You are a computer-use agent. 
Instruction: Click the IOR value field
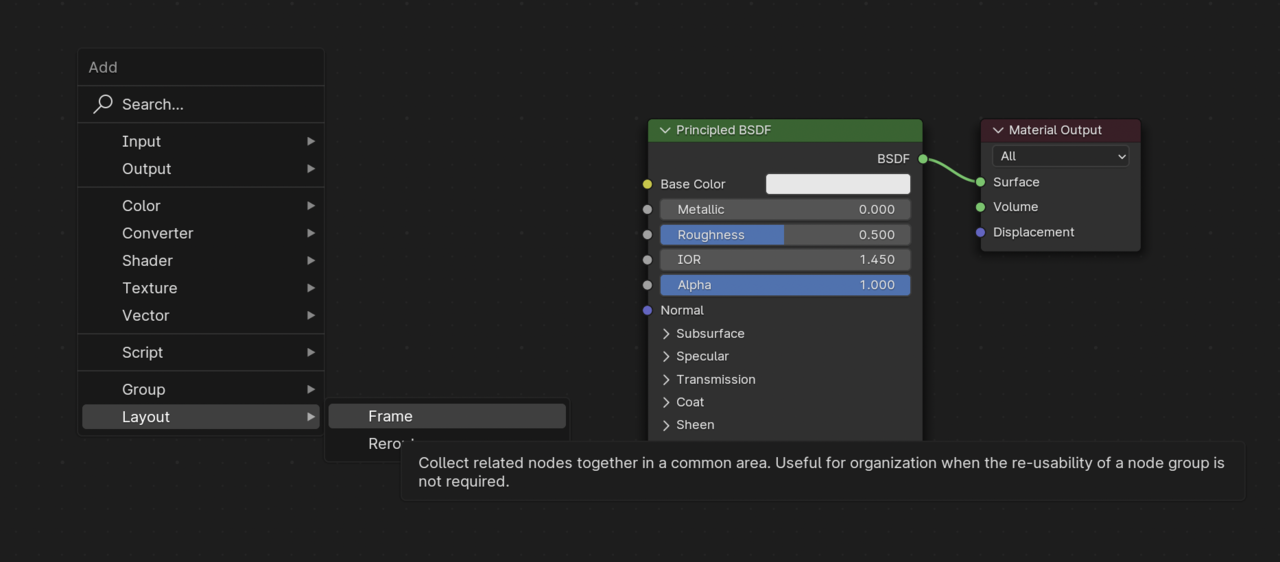pos(785,260)
